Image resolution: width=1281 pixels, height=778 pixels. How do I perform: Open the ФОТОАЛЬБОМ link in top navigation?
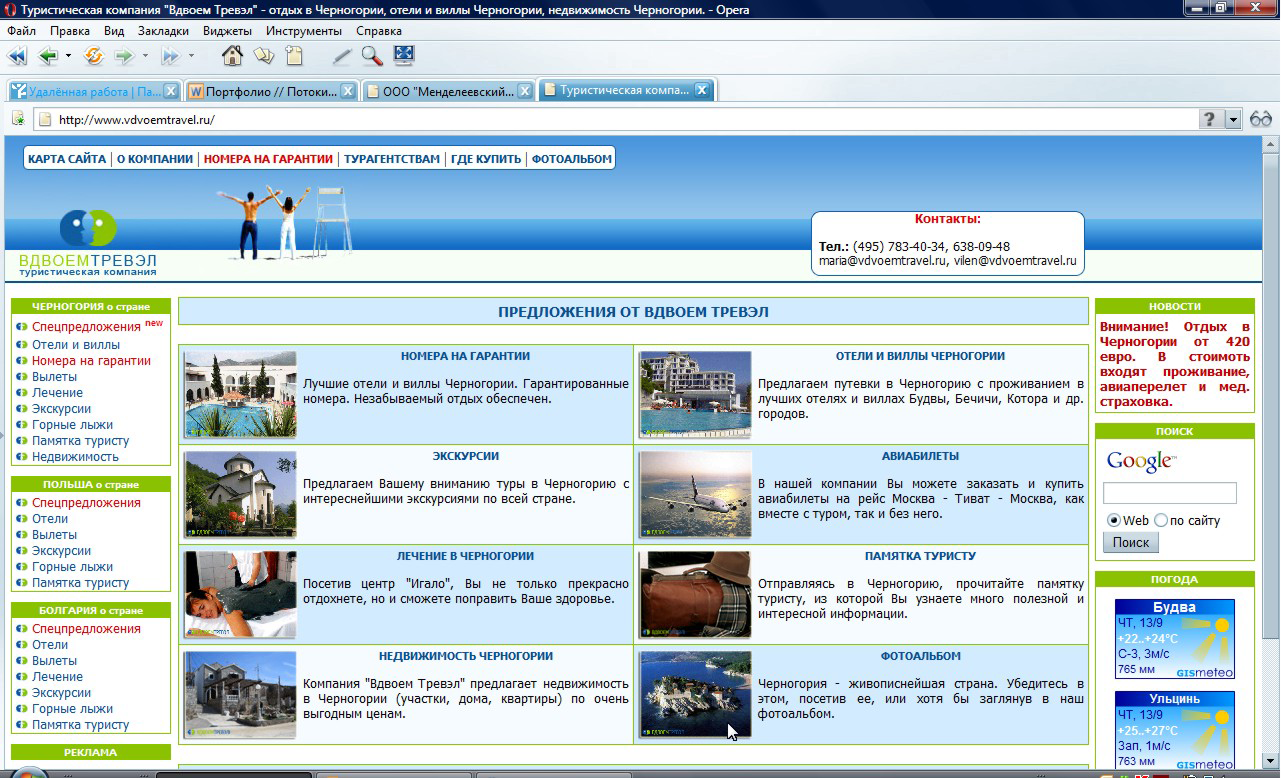(x=571, y=159)
